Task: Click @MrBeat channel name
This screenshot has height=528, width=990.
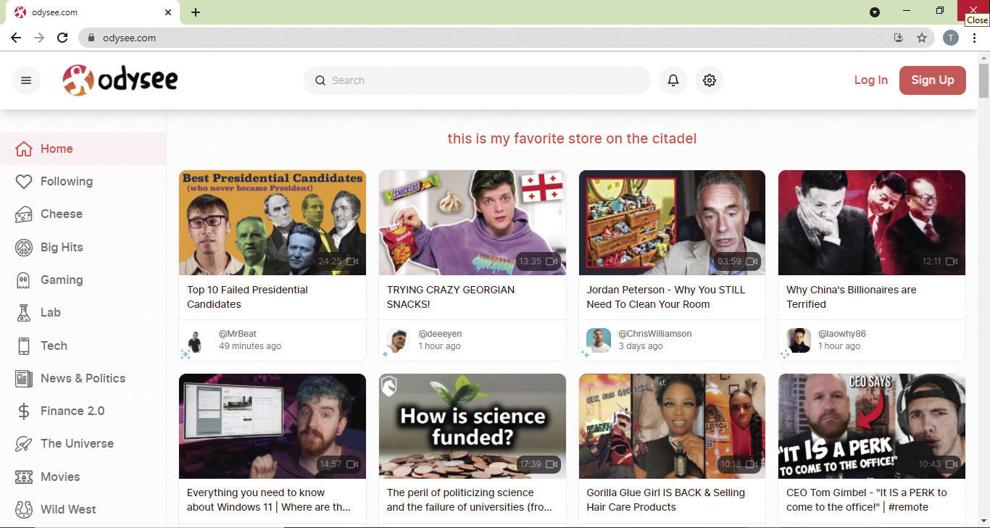Action: pyautogui.click(x=237, y=333)
